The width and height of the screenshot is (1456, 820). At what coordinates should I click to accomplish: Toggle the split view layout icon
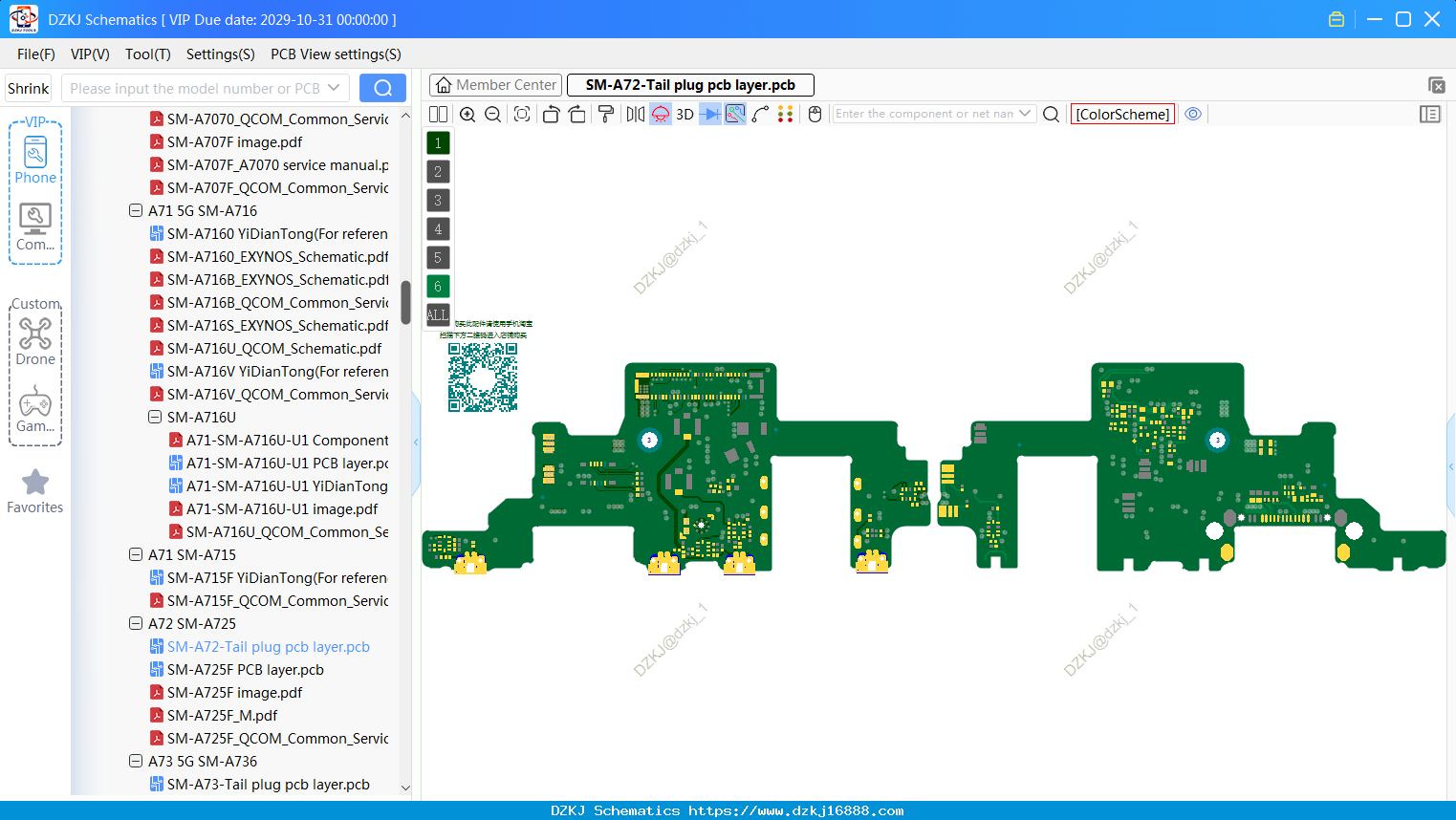pyautogui.click(x=439, y=114)
